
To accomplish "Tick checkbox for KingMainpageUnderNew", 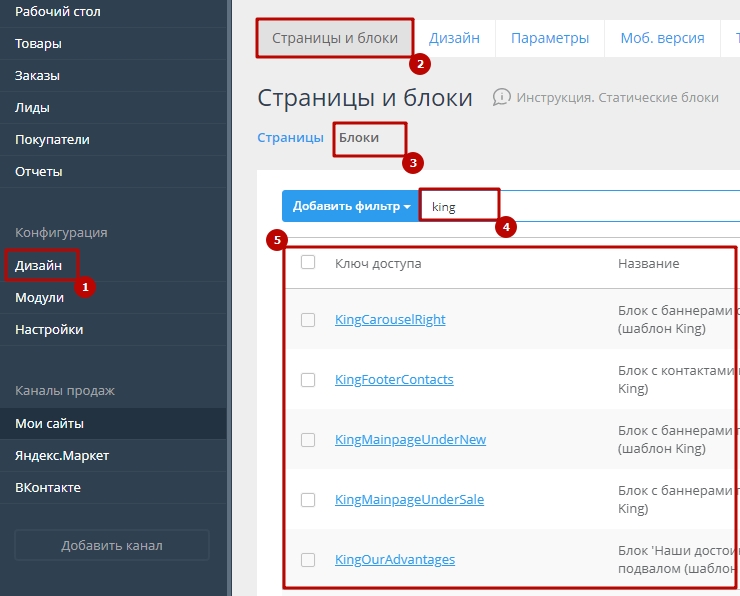I will 308,440.
